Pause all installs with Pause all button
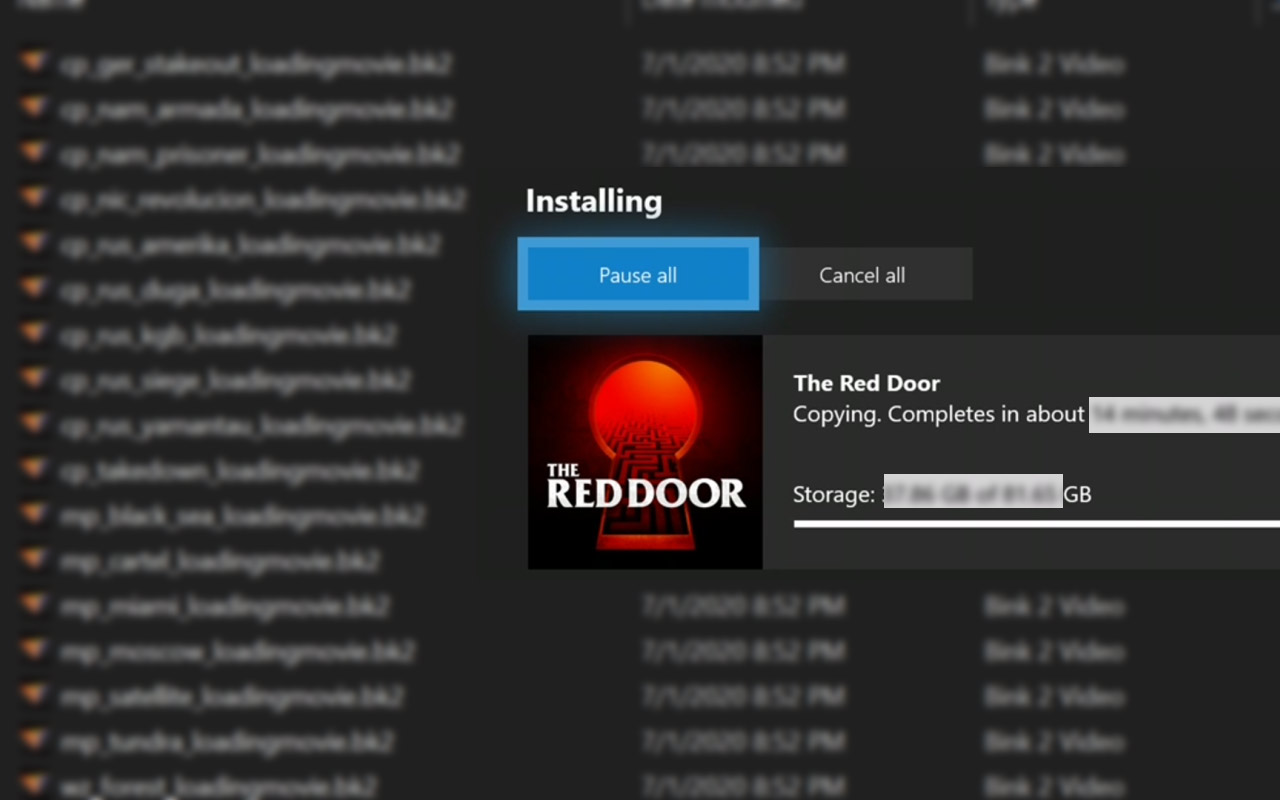The image size is (1280, 800). click(x=638, y=274)
